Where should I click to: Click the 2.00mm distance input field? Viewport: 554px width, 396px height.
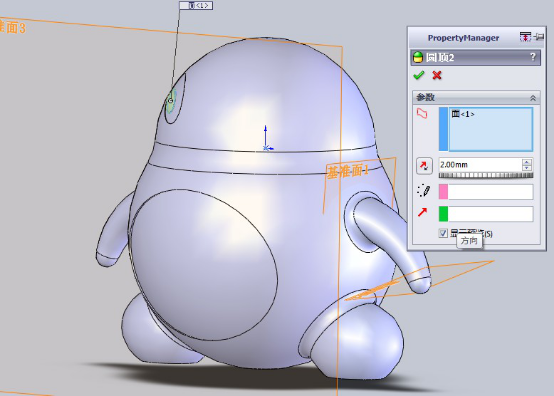(x=481, y=165)
